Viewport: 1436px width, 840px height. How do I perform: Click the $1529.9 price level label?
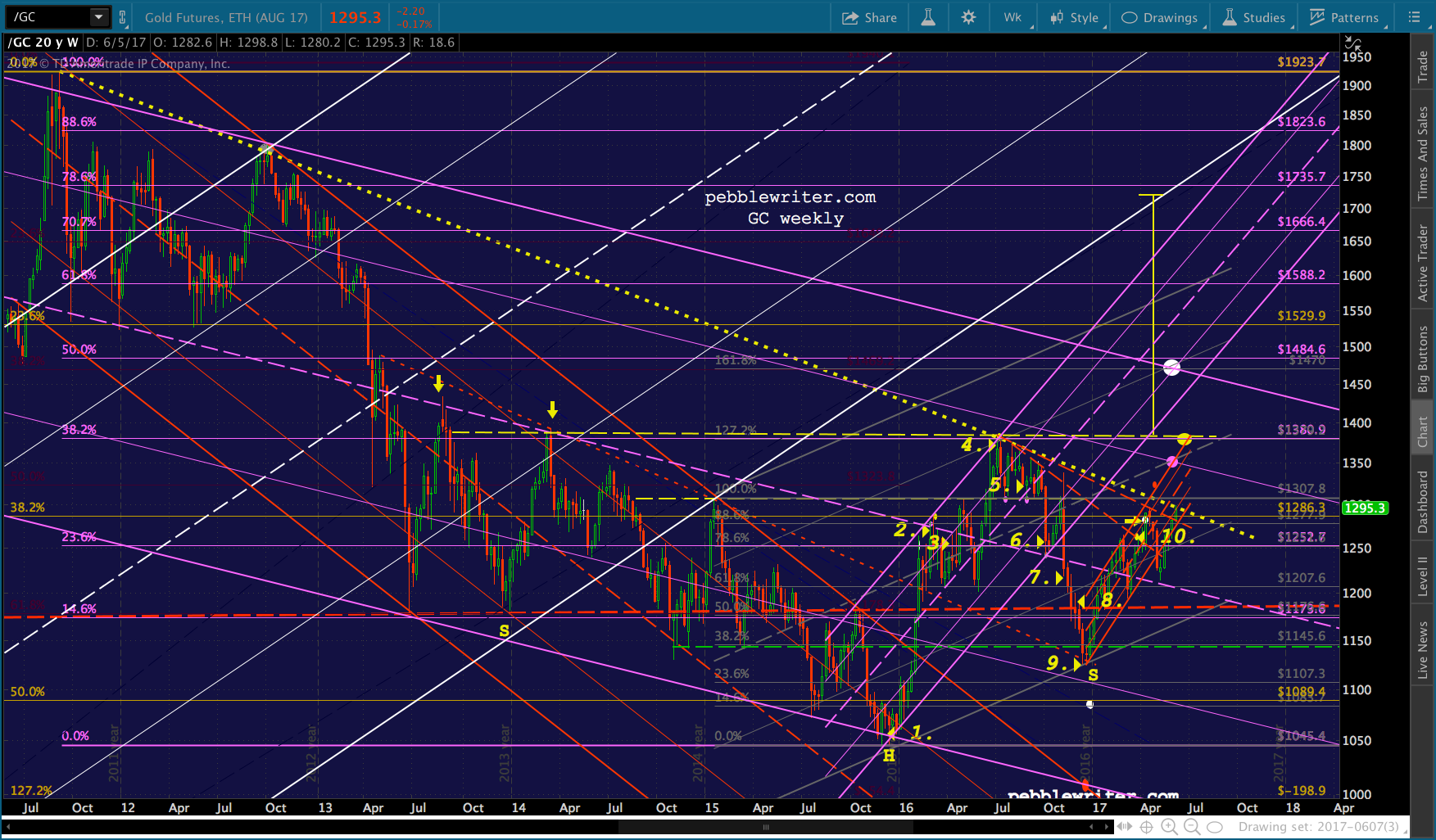tap(1301, 316)
